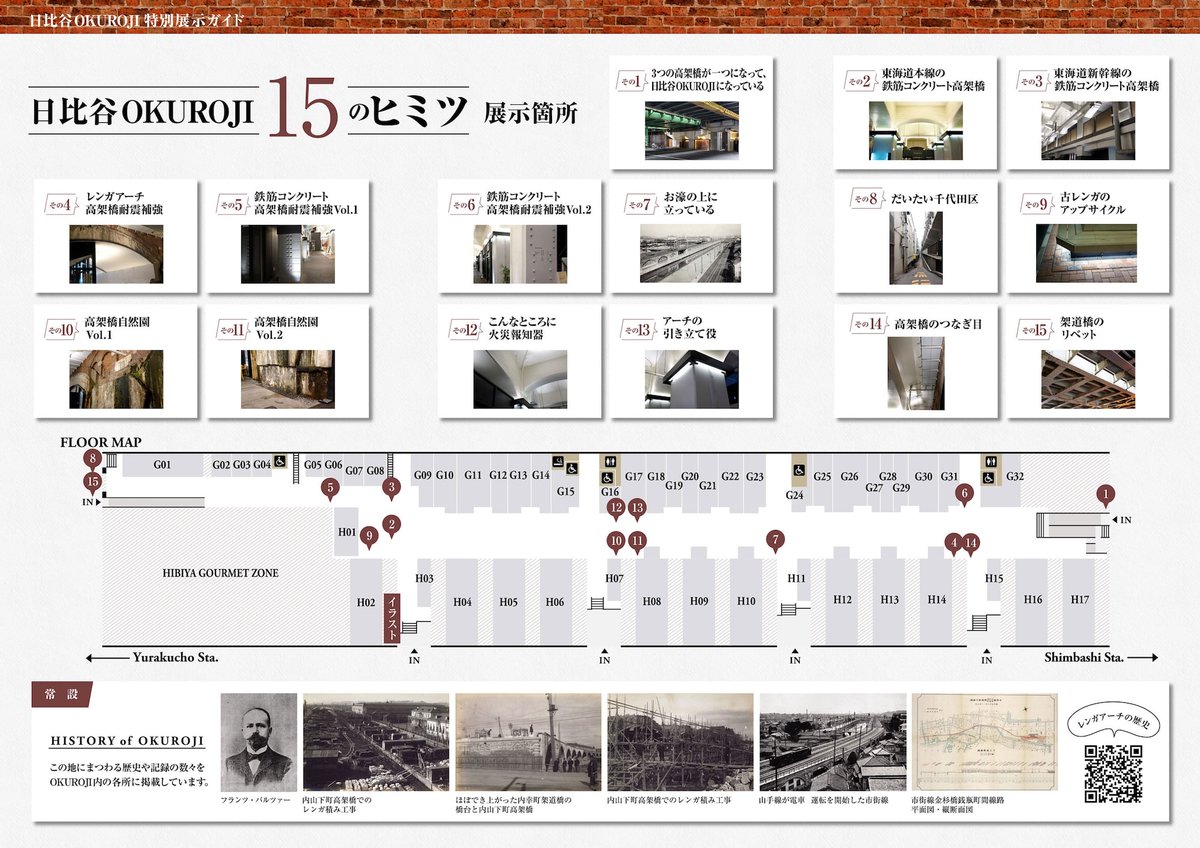Select map pin number 6 near G31
This screenshot has width=1200, height=848.
coord(964,494)
